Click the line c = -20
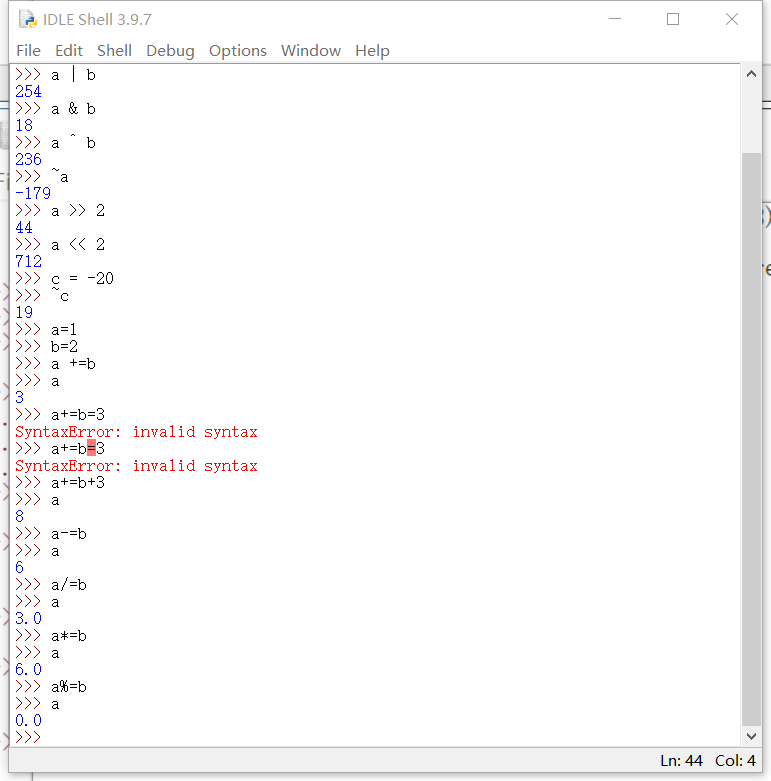 [82, 278]
